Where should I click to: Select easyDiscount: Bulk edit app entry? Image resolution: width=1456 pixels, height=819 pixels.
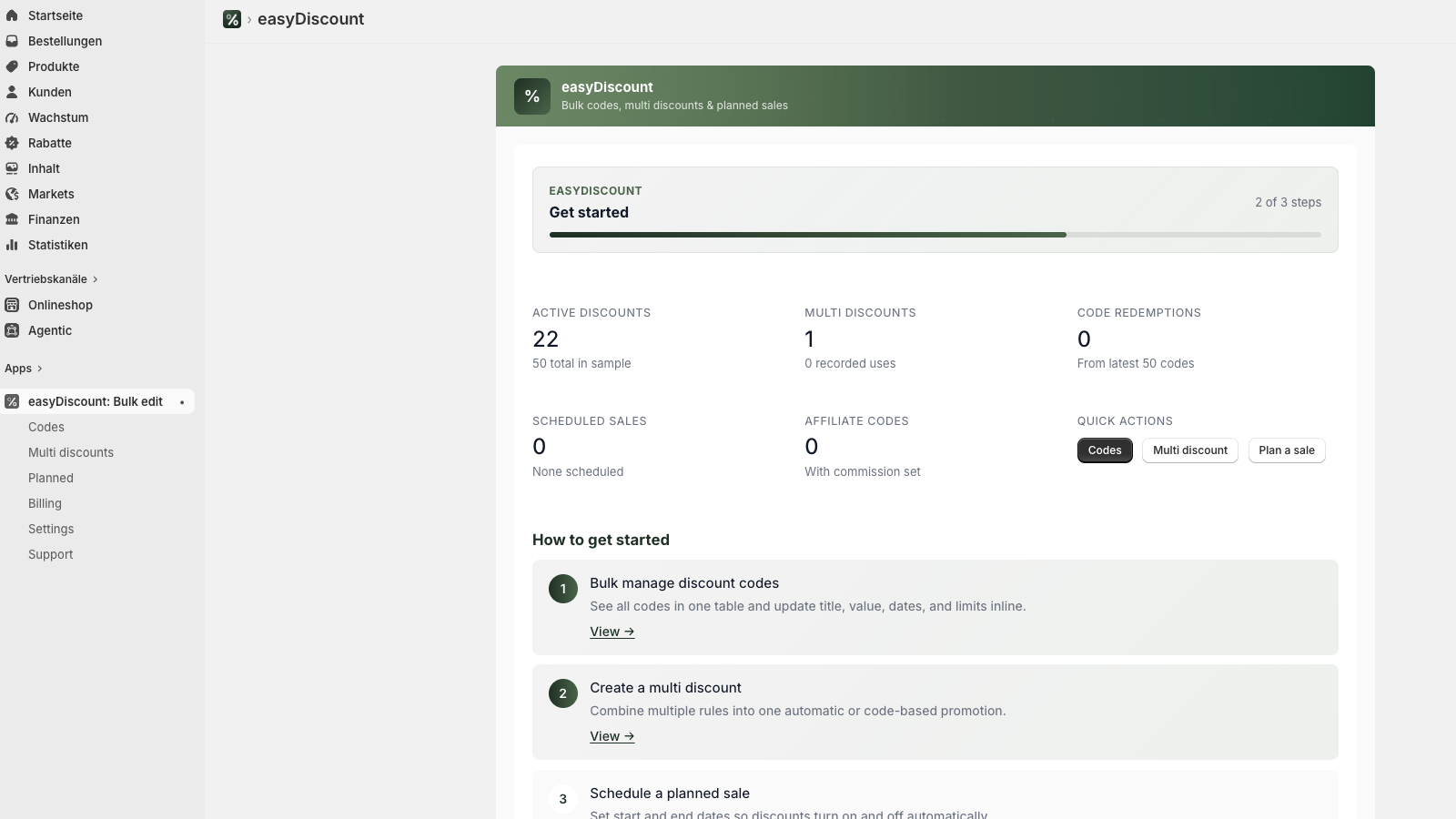point(97,401)
